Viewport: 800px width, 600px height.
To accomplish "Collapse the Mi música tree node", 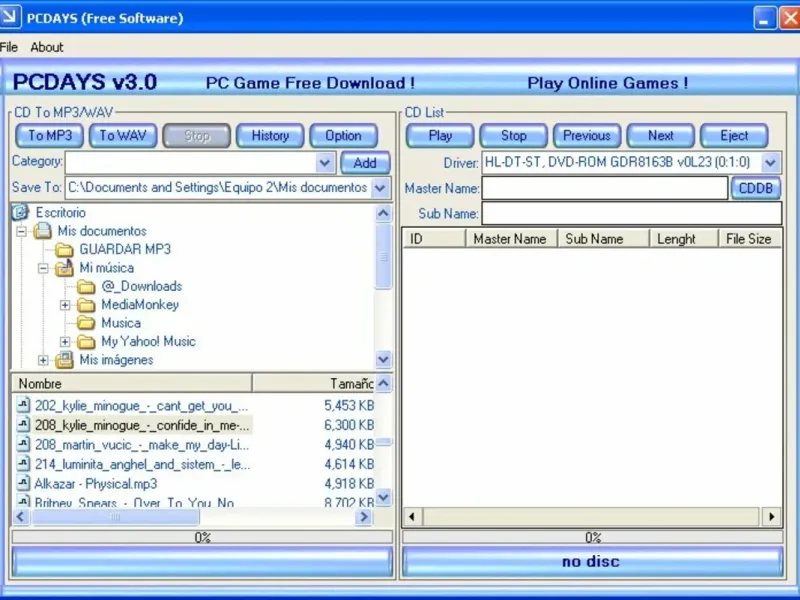I will tap(43, 268).
